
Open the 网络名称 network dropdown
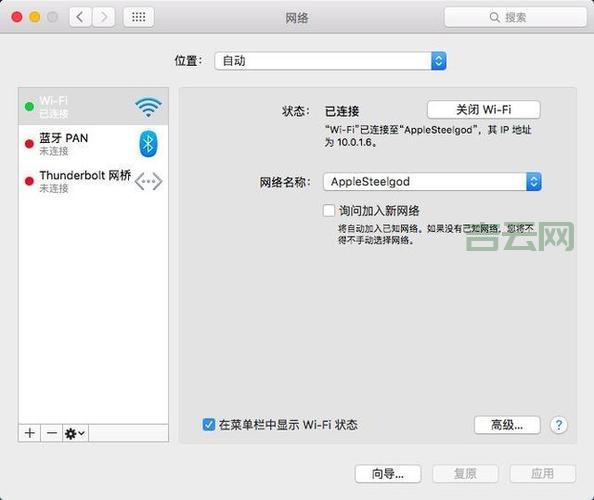(x=432, y=182)
